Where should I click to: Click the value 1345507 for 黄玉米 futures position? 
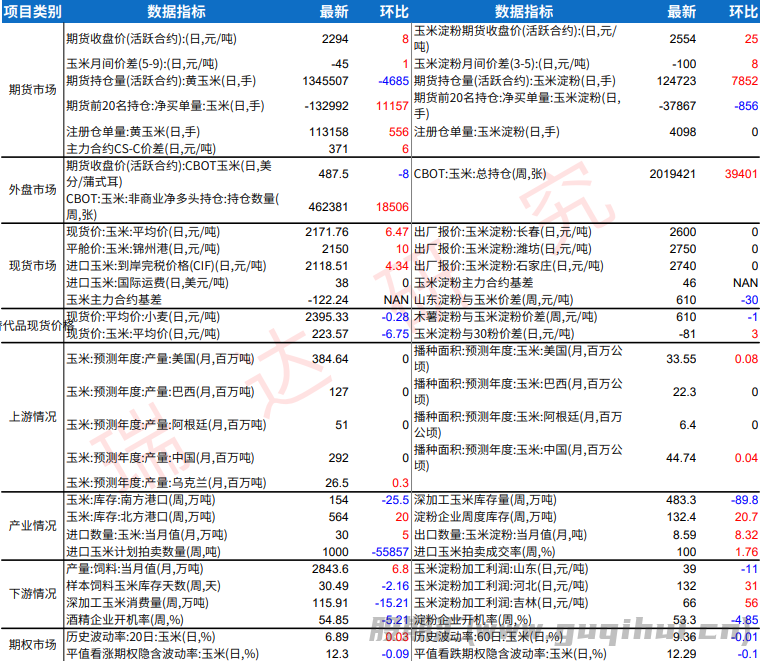[x=323, y=80]
